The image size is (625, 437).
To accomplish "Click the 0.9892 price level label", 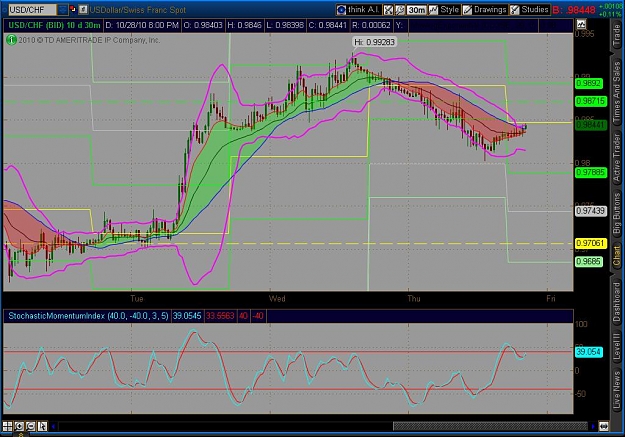I will [x=589, y=83].
